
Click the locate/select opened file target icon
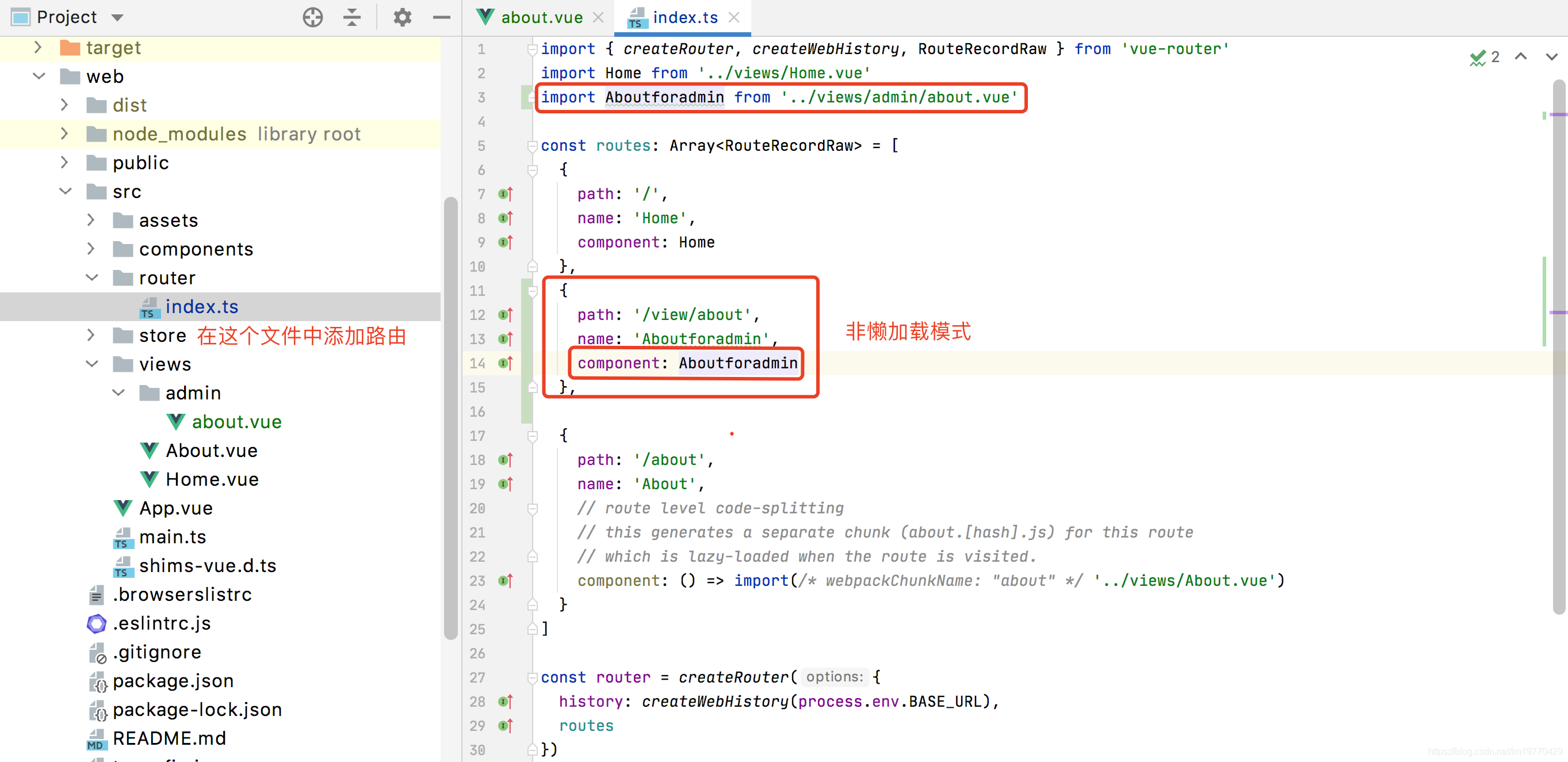pyautogui.click(x=312, y=17)
